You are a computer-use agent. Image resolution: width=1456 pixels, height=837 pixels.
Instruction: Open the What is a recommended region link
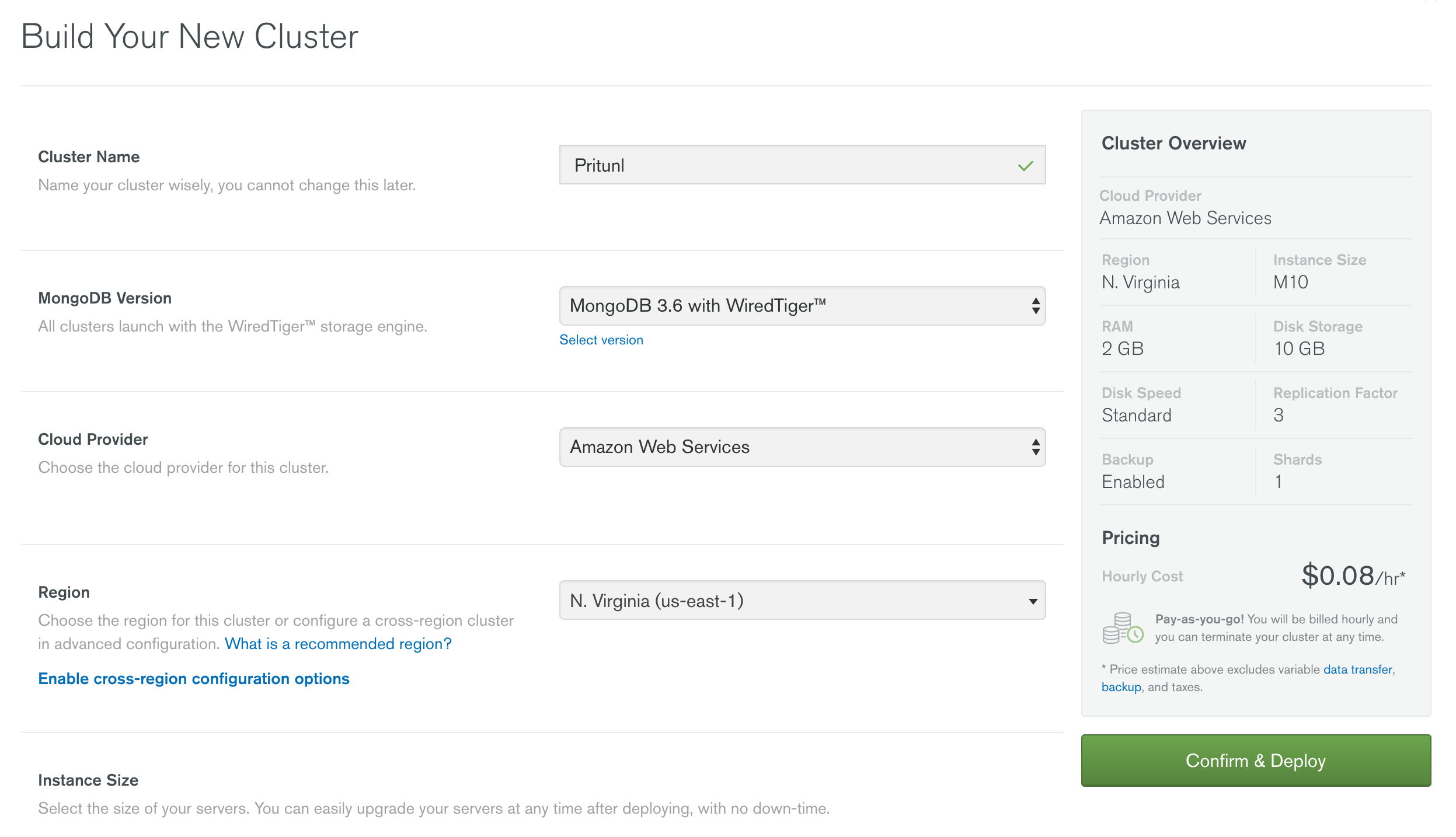(x=338, y=644)
